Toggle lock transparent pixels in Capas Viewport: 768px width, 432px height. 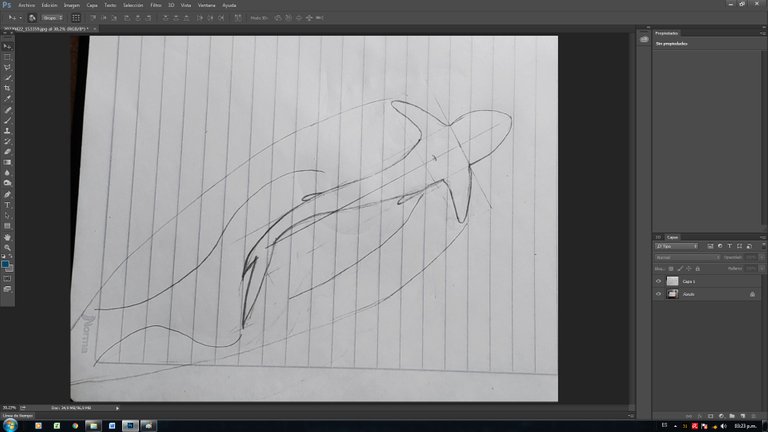click(671, 268)
